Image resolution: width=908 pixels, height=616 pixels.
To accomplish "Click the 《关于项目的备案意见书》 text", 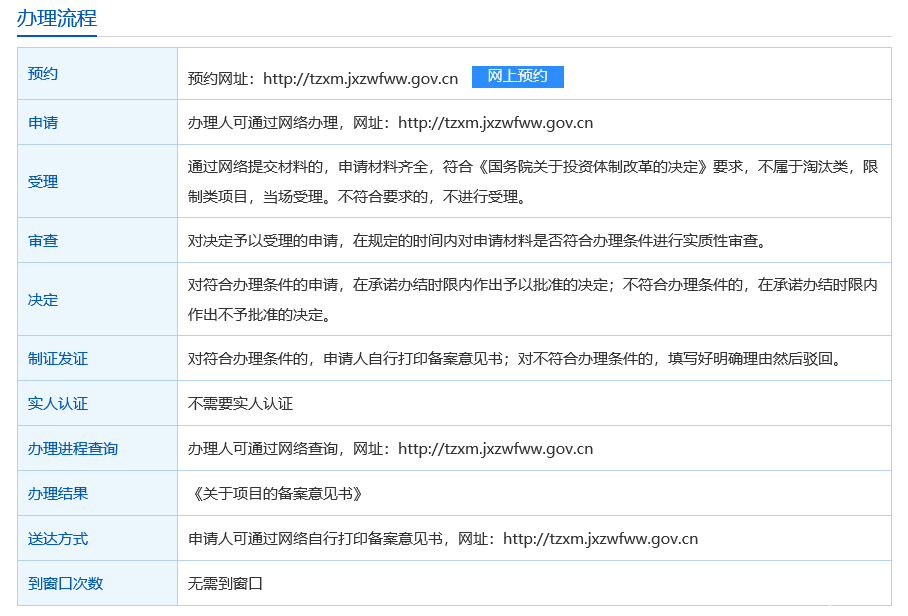I will click(275, 493).
